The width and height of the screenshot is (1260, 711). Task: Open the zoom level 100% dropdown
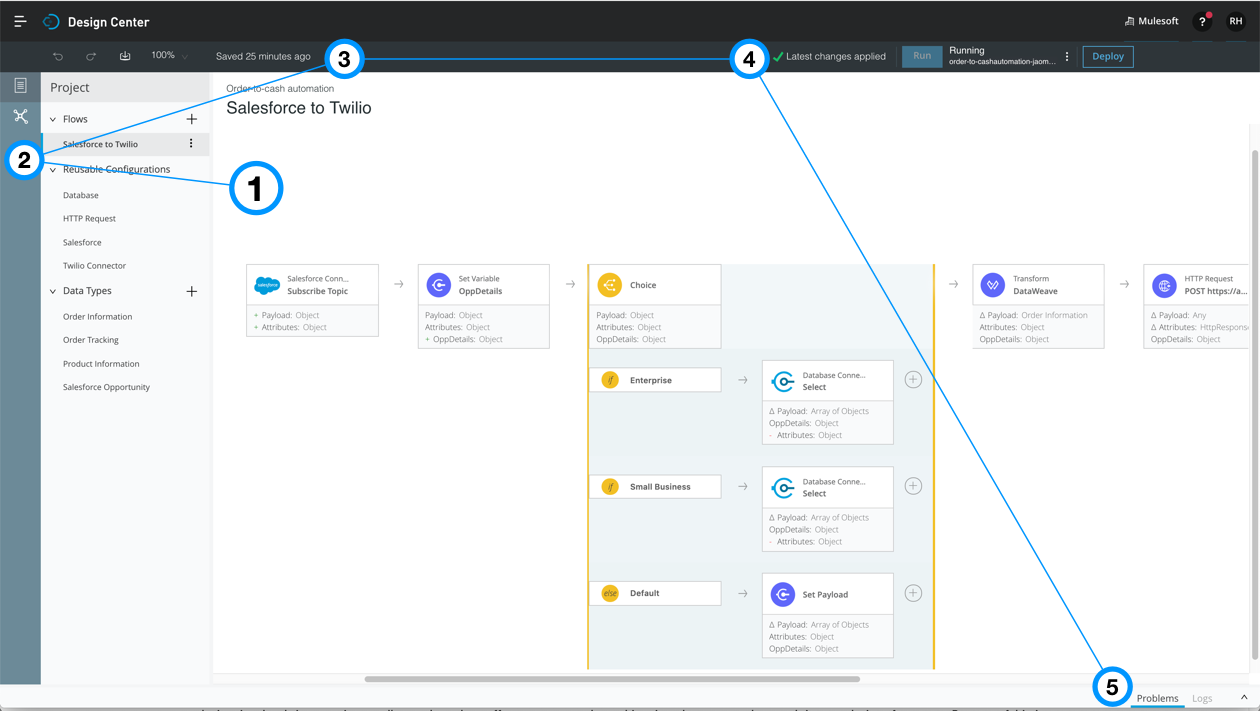(x=169, y=56)
